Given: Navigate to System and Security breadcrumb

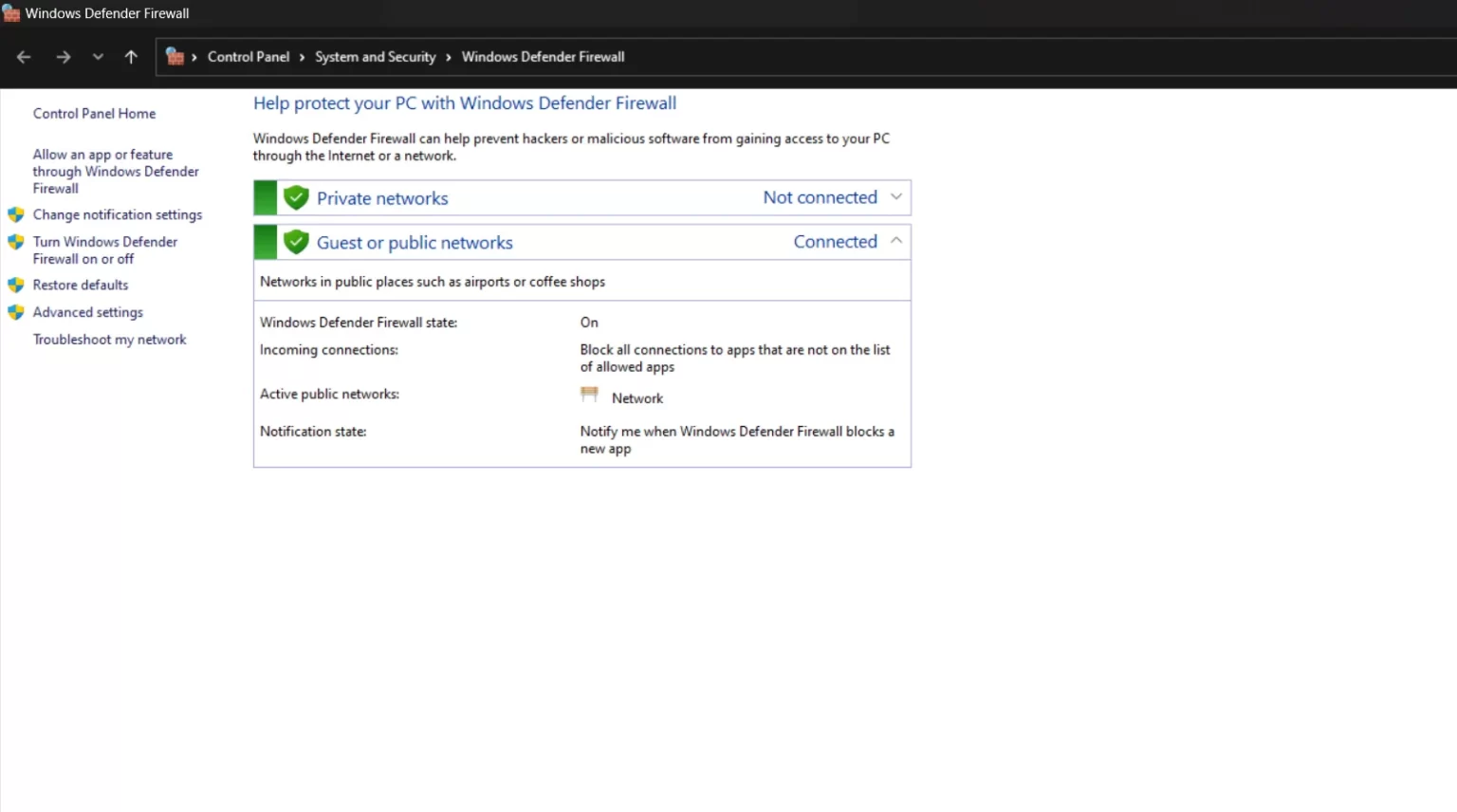Looking at the screenshot, I should (376, 57).
